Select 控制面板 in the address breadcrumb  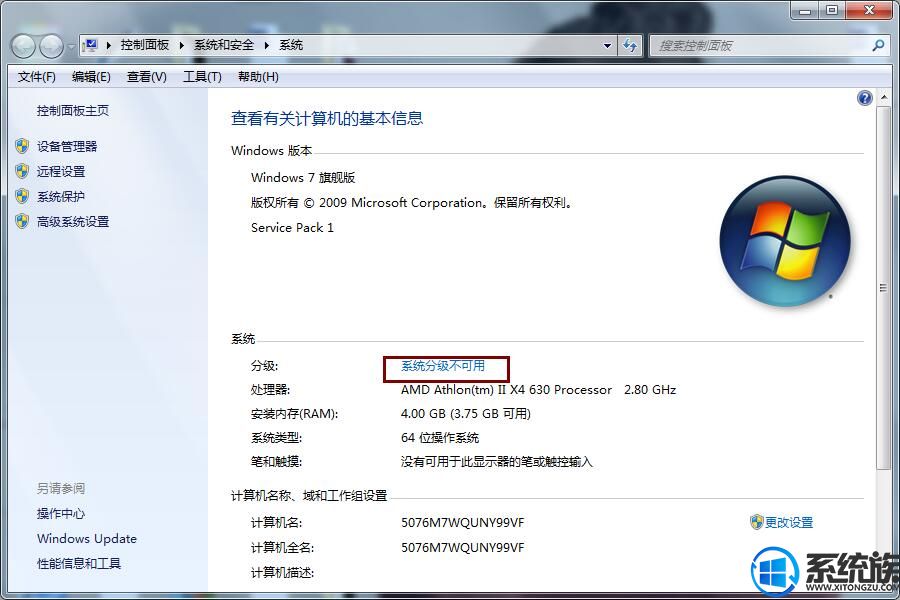click(x=145, y=45)
